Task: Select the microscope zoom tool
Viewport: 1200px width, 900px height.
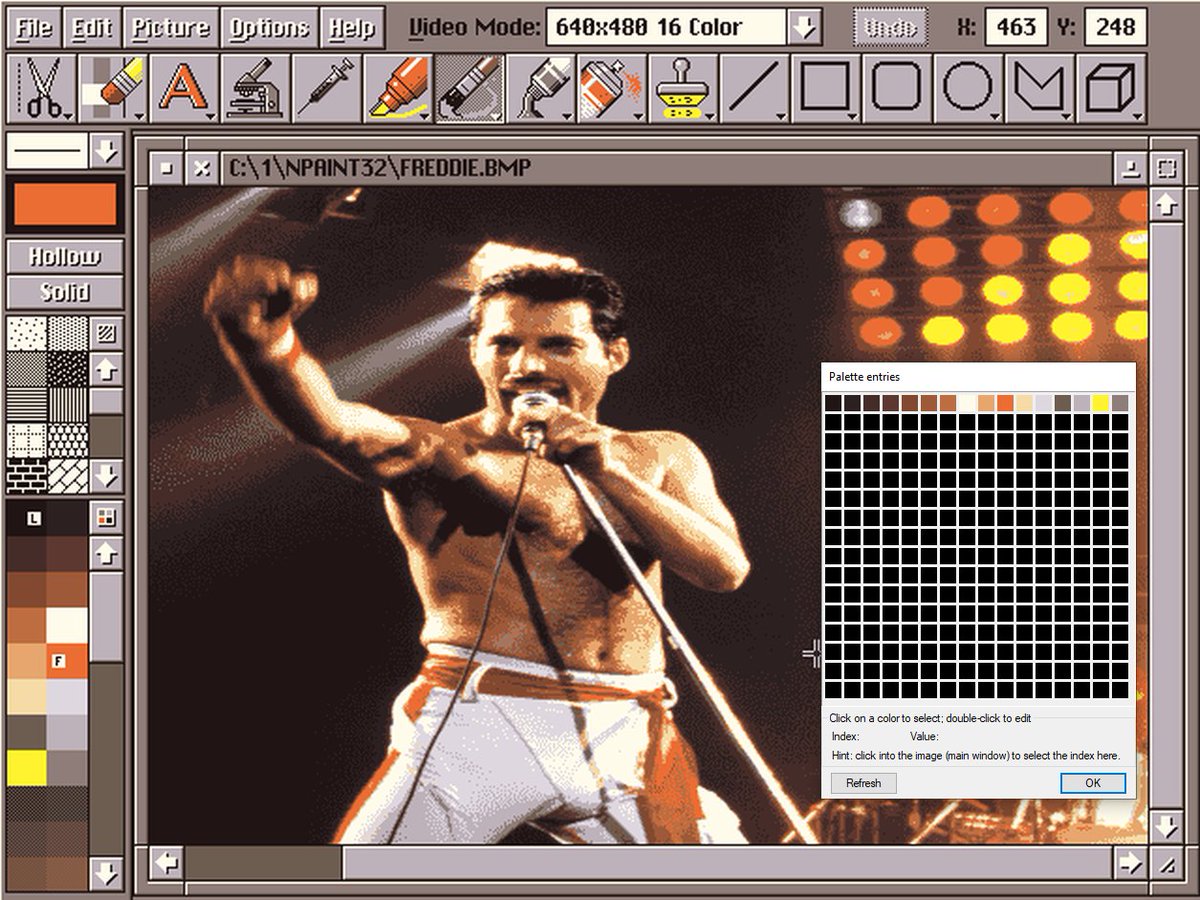Action: 255,88
